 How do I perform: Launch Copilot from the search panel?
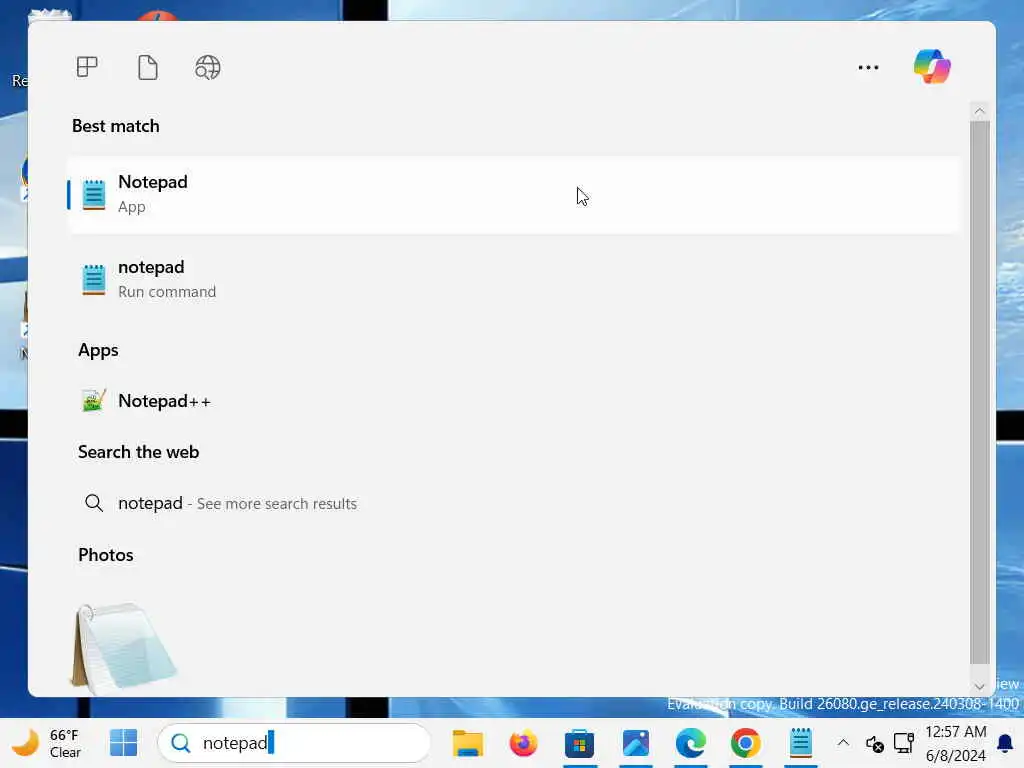point(932,67)
